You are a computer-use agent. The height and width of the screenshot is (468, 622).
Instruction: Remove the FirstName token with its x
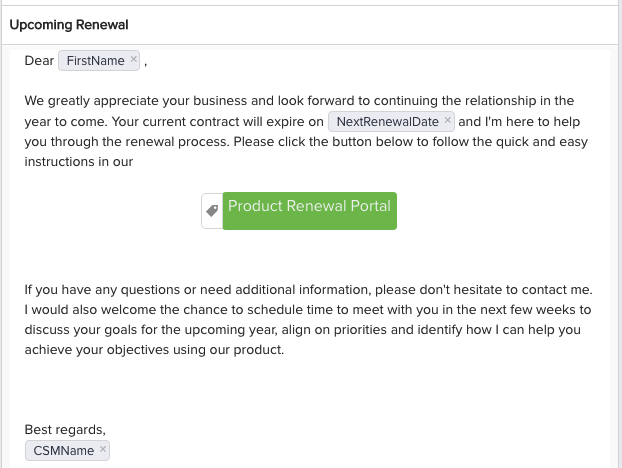(134, 61)
